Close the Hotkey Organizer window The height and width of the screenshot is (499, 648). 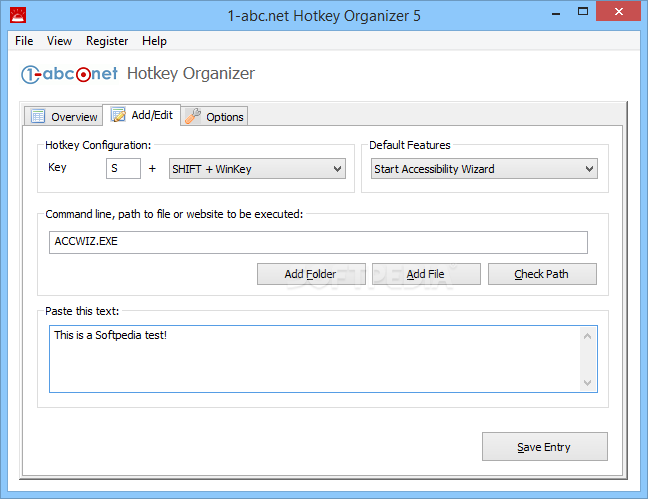click(x=619, y=12)
